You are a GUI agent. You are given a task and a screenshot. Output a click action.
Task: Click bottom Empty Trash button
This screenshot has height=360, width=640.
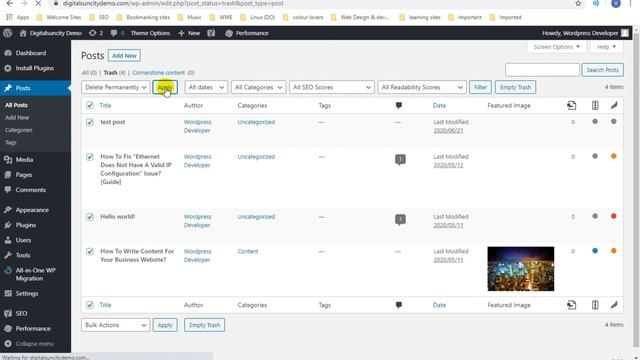tap(204, 325)
